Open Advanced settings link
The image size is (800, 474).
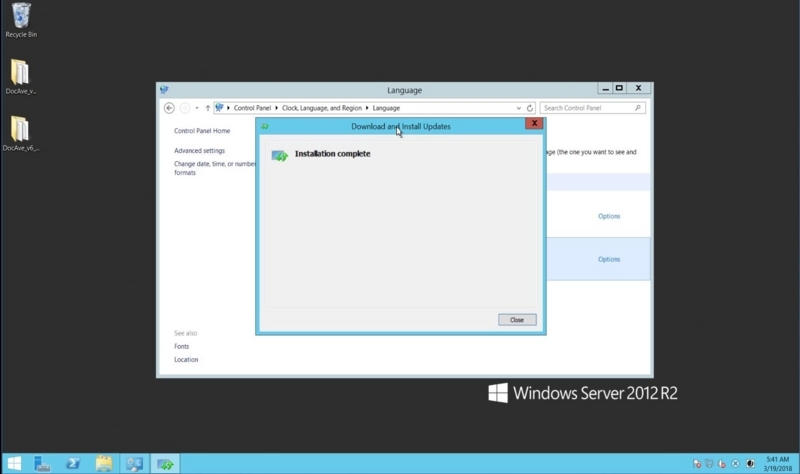pyautogui.click(x=199, y=151)
